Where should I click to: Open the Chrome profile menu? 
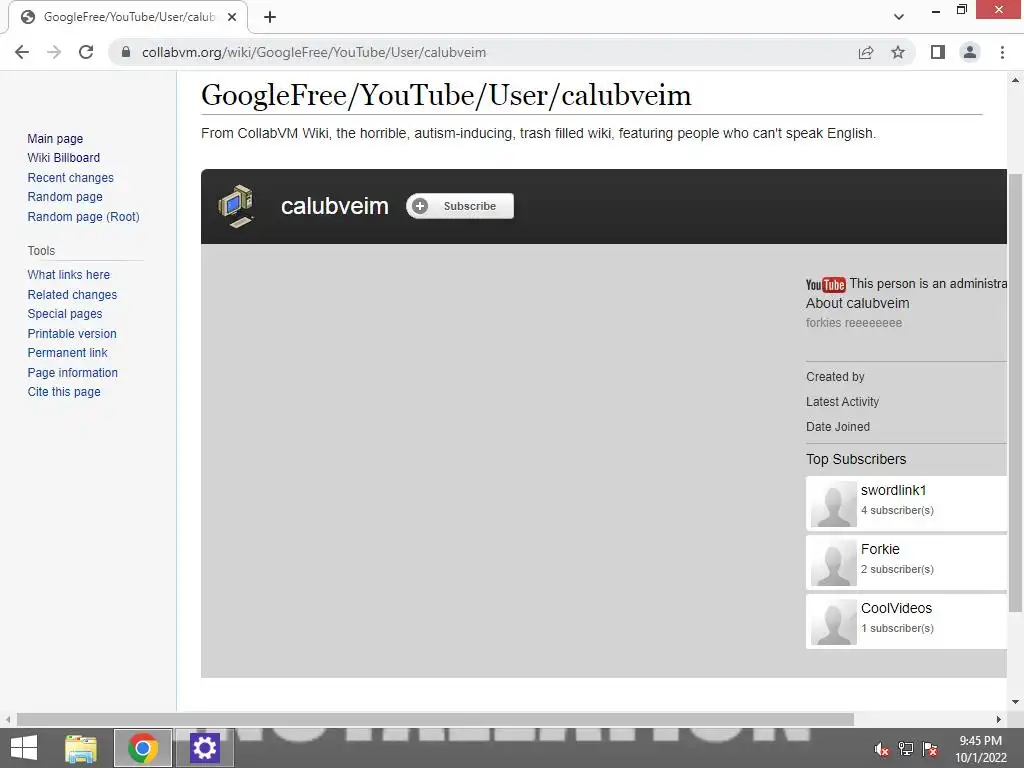(x=970, y=52)
